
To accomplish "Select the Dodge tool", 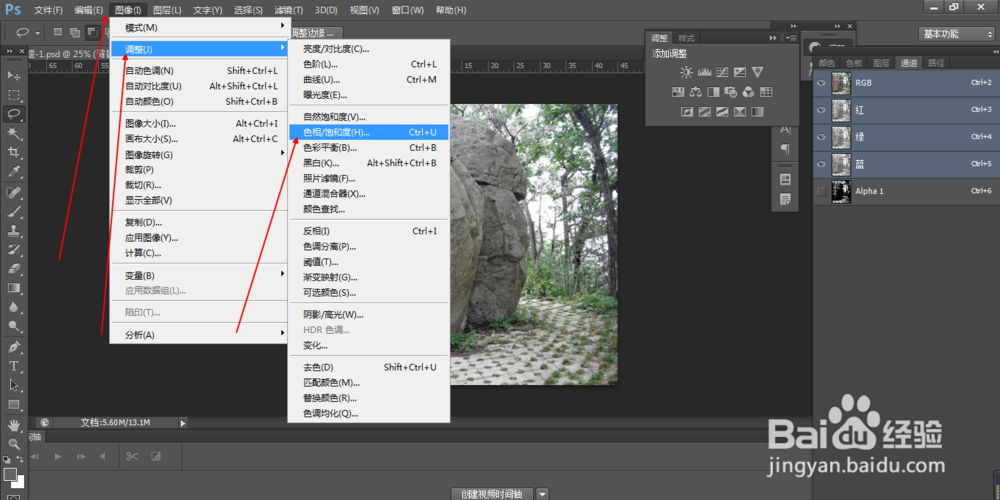I will coord(13,326).
